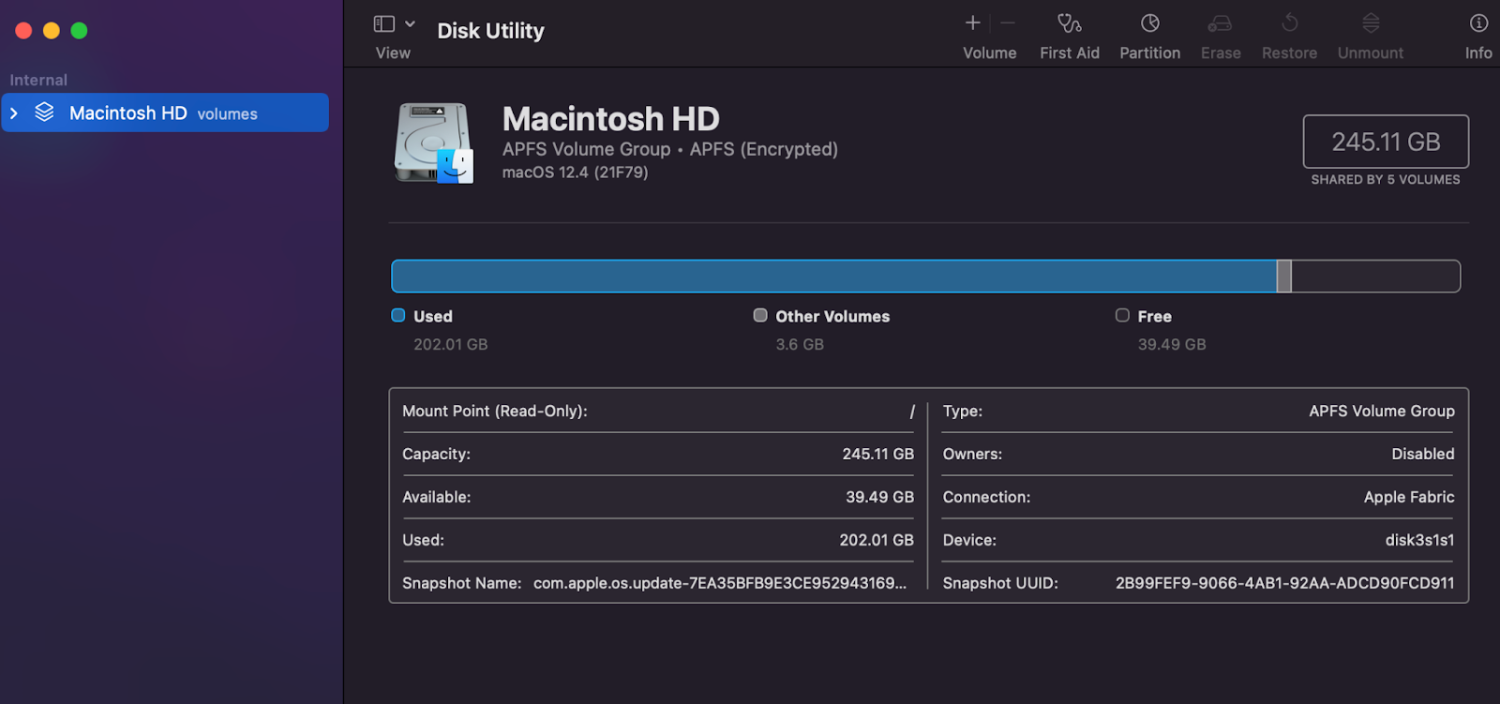1500x704 pixels.
Task: Click the 245.11 GB capacity box
Action: click(x=1385, y=142)
